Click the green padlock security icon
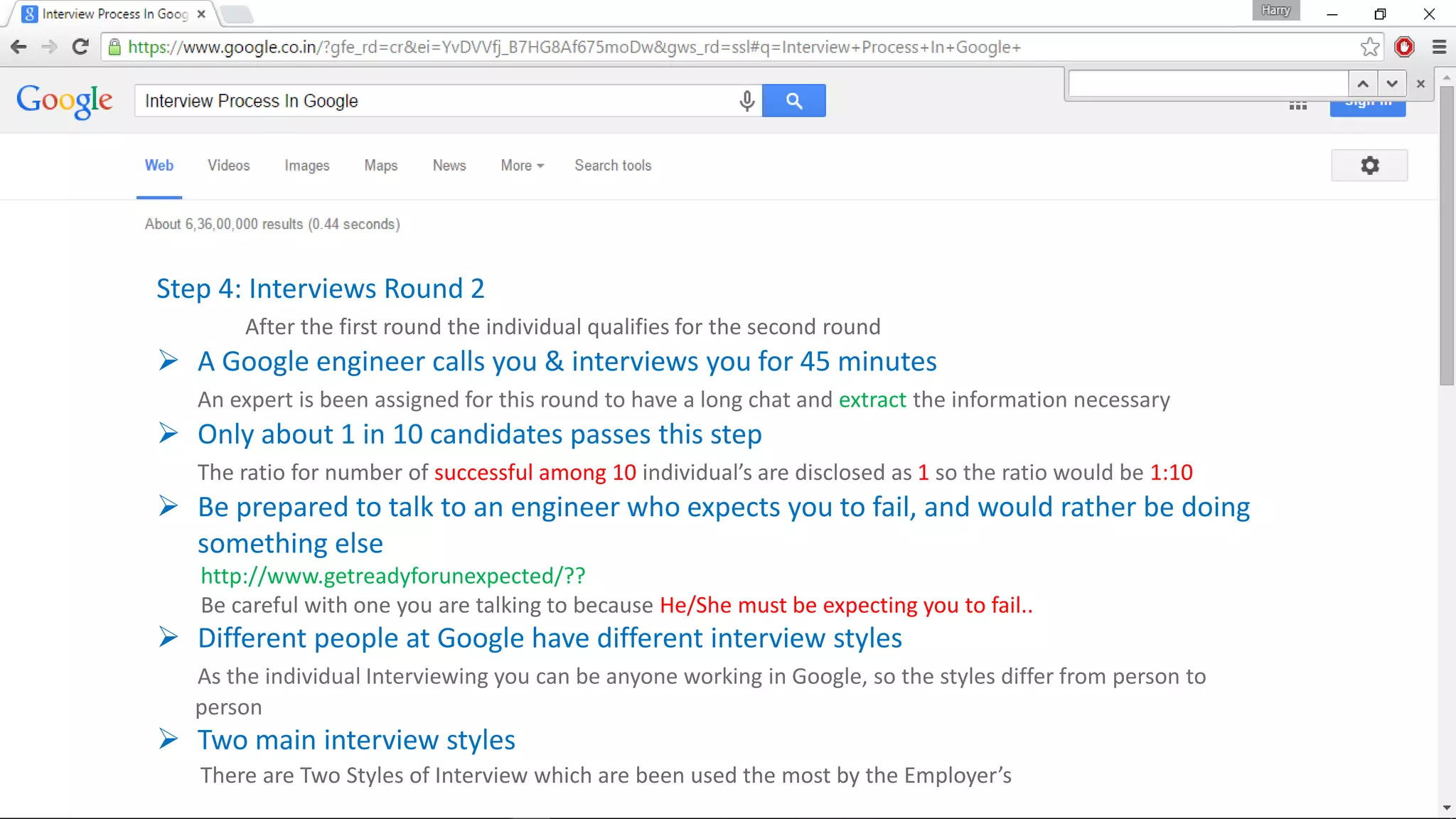1456x819 pixels. [x=114, y=47]
